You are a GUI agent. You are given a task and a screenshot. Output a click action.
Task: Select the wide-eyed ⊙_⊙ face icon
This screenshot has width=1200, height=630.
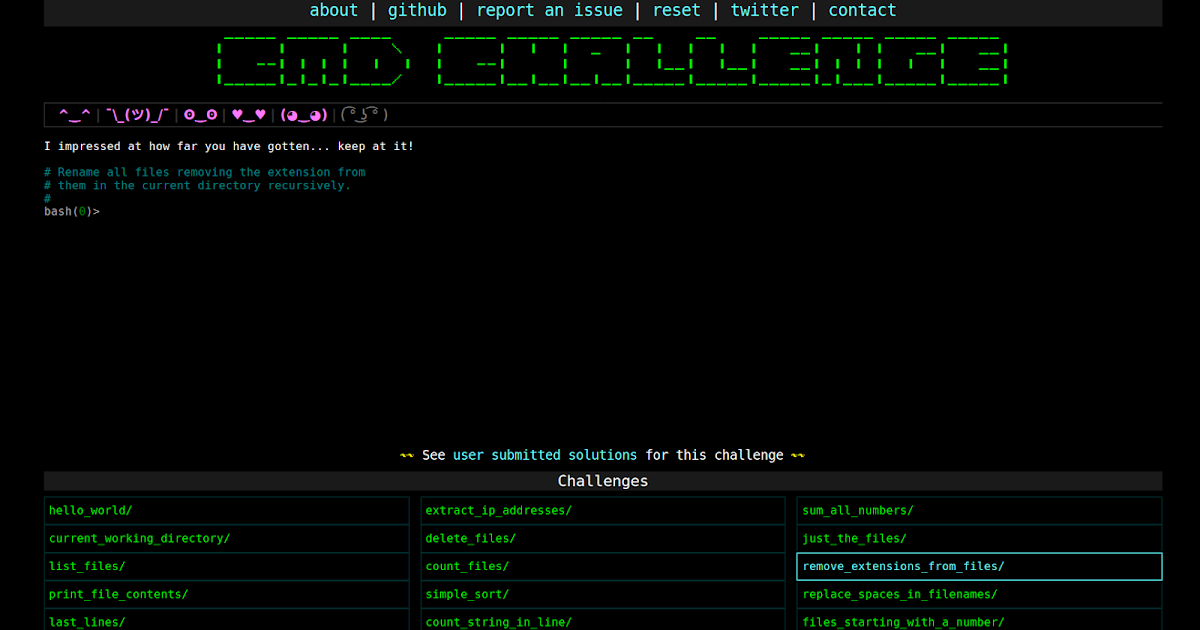point(198,114)
